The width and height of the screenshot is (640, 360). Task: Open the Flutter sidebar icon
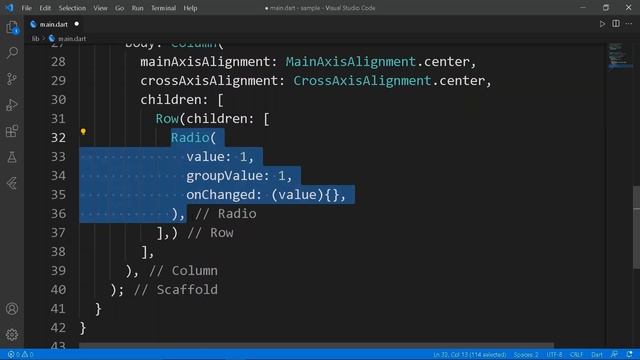(x=12, y=183)
